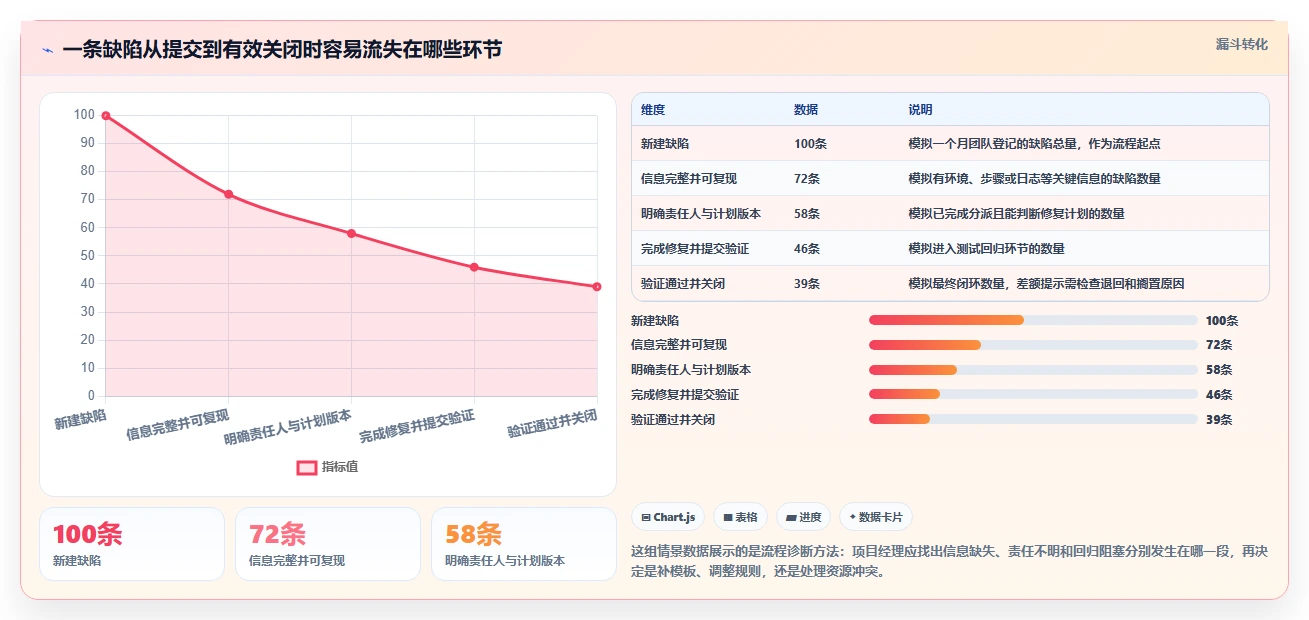The width and height of the screenshot is (1309, 620).
Task: Click the Chart.js tag
Action: [x=668, y=517]
